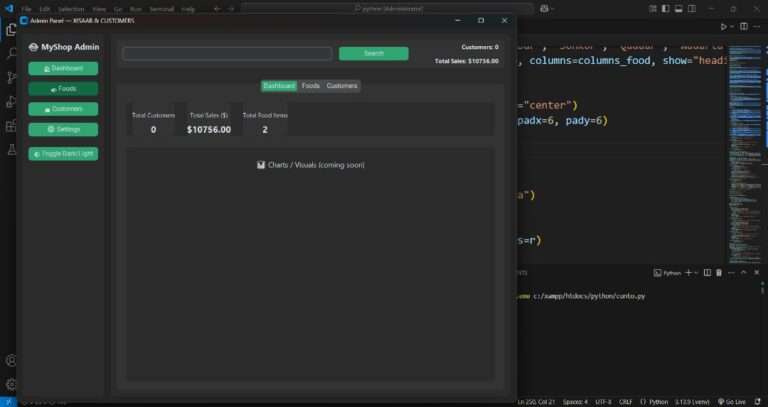Open Extensions in VS Code activity bar
The height and width of the screenshot is (407, 768).
click(11, 126)
